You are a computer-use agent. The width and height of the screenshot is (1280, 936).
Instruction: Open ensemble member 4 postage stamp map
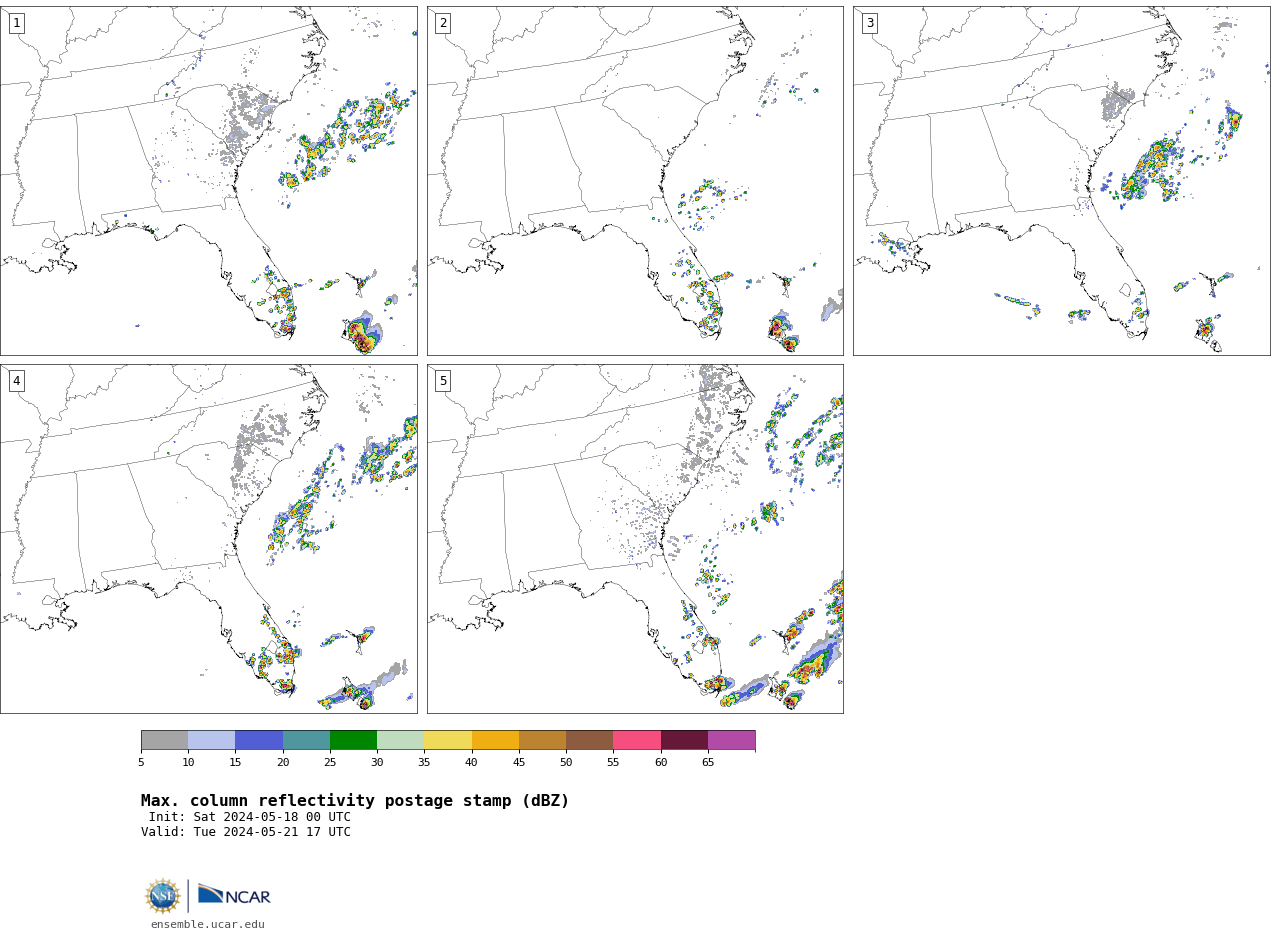pyautogui.click(x=209, y=539)
